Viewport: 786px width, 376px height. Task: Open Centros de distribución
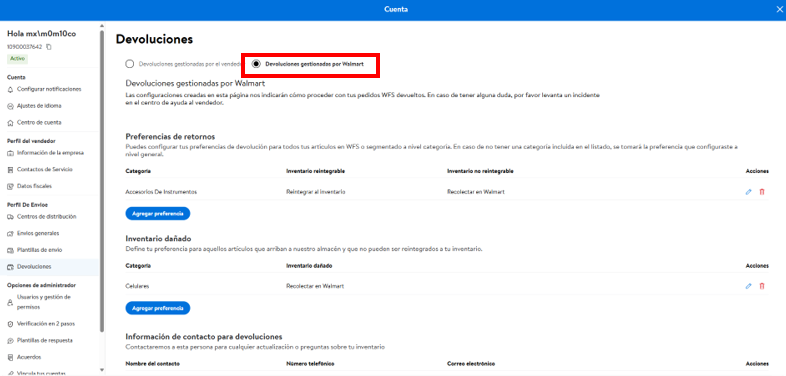tap(47, 217)
